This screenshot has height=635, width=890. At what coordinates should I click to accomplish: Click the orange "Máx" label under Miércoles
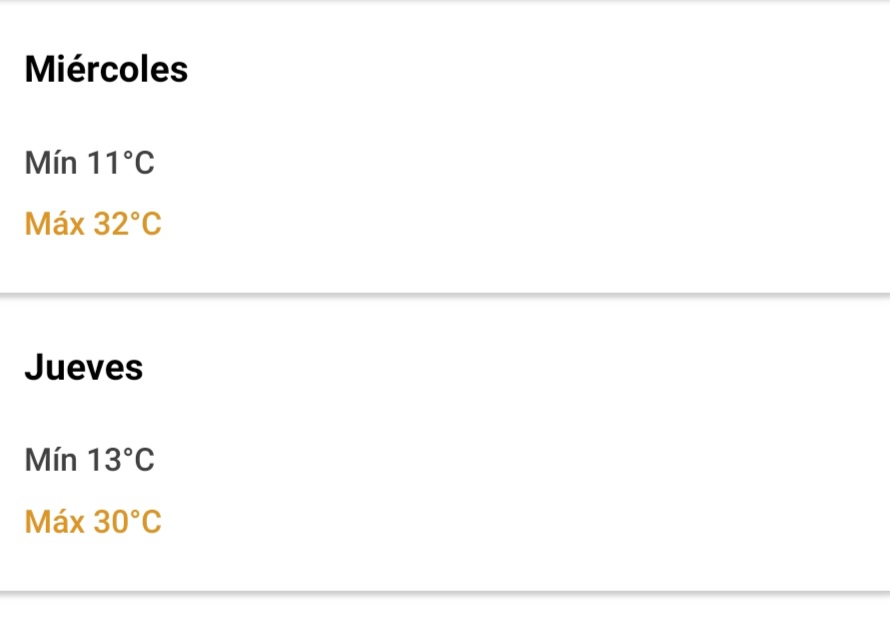[54, 224]
